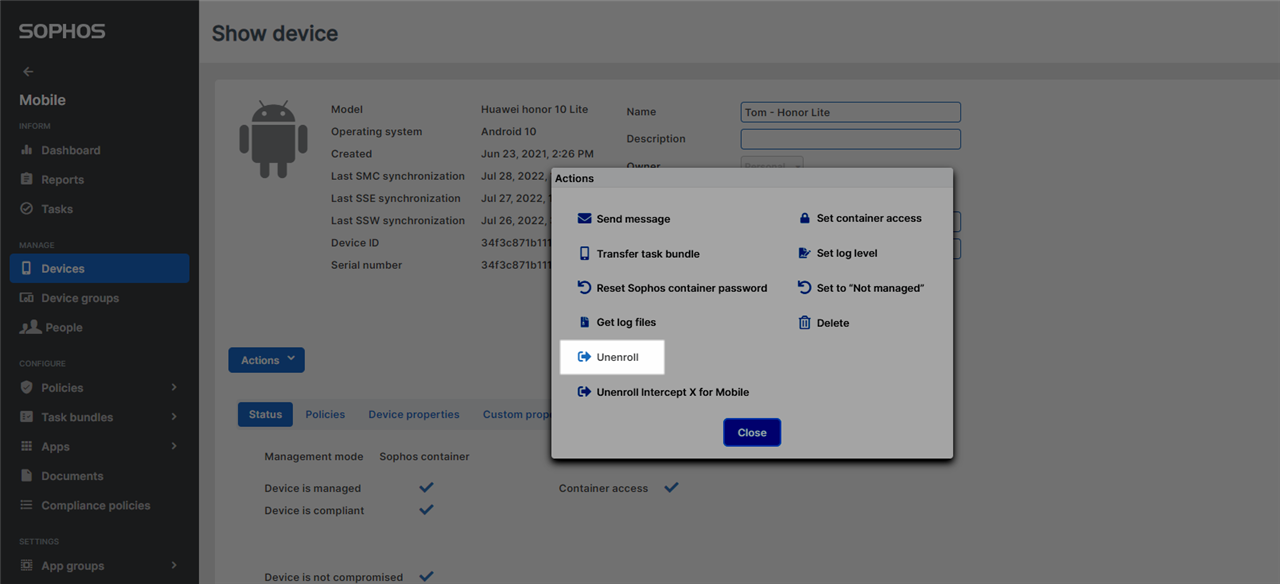Click the Documents file icon
The height and width of the screenshot is (584, 1280).
pyautogui.click(x=27, y=476)
